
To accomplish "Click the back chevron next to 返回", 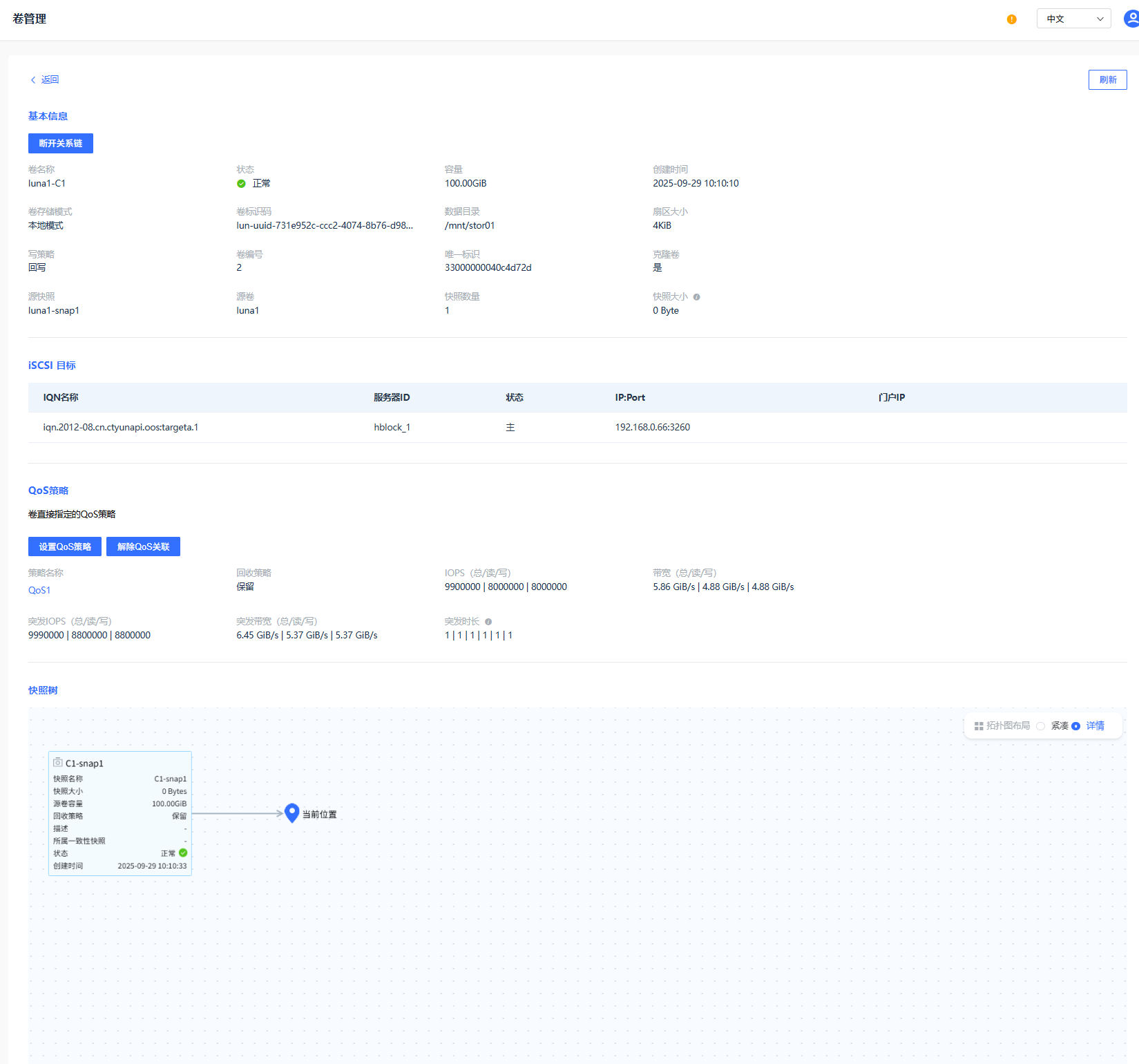I will tap(33, 80).
